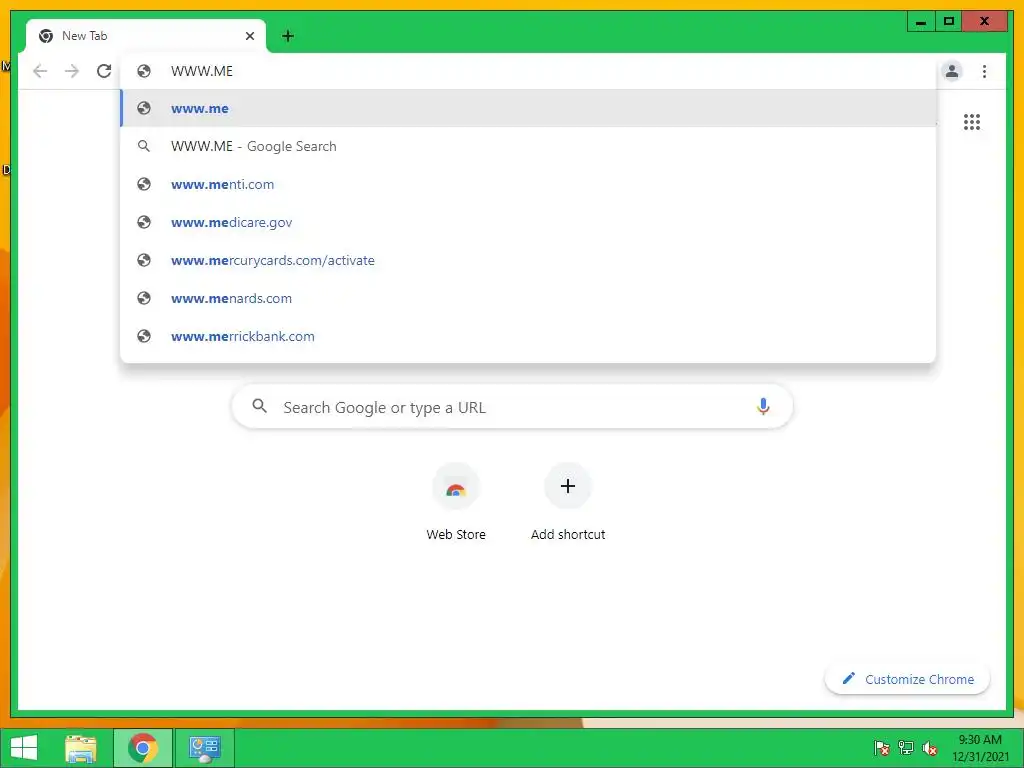Click the browser back arrow

[40, 71]
